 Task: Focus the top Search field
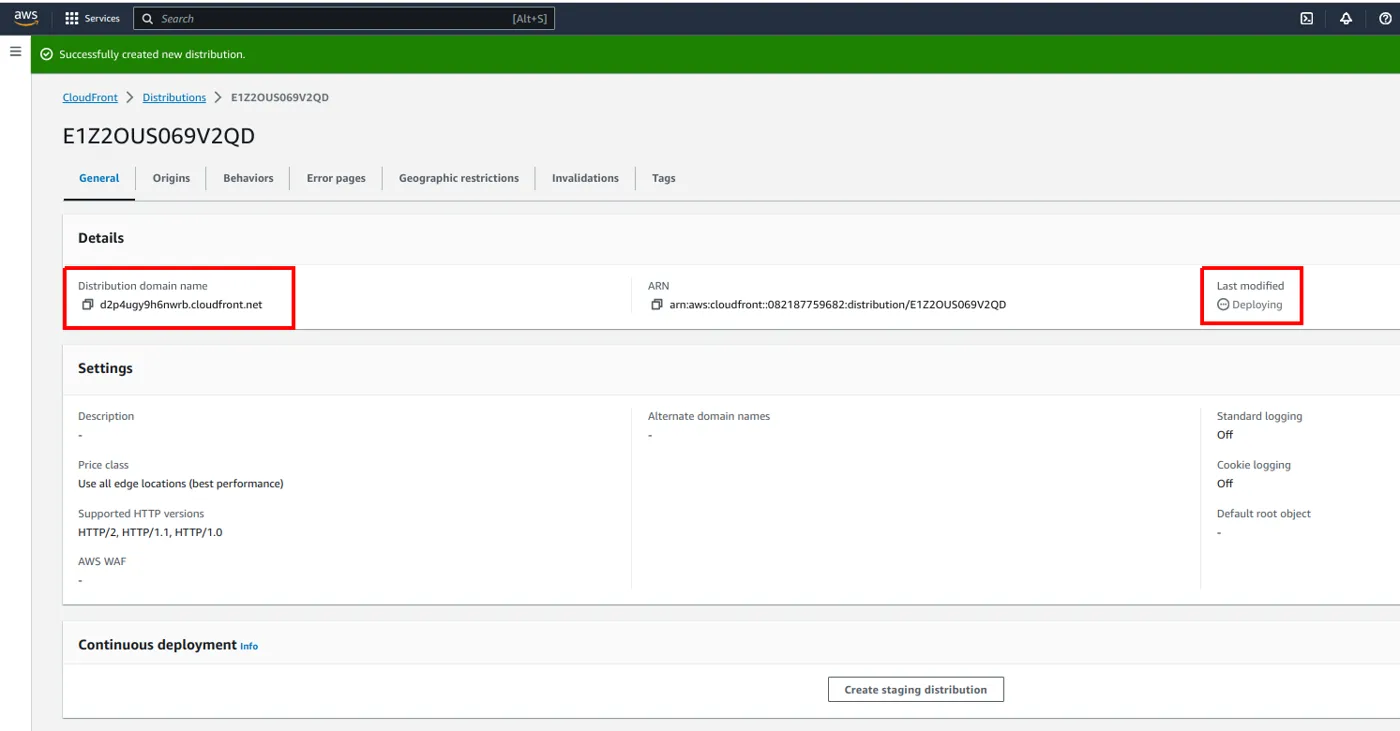[344, 18]
